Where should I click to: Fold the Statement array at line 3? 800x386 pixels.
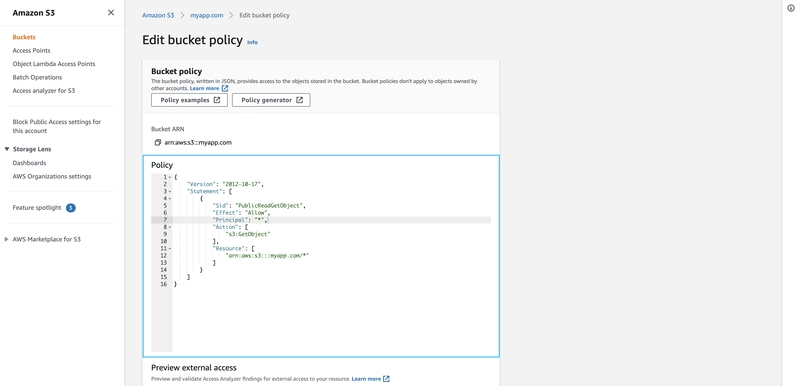point(170,191)
